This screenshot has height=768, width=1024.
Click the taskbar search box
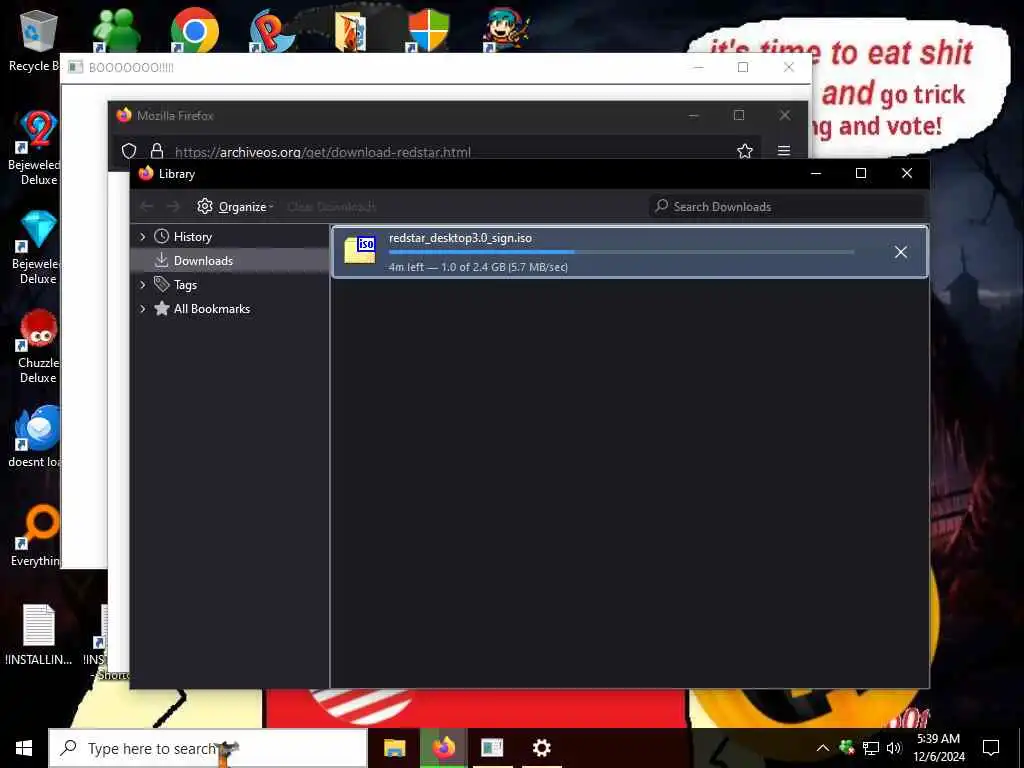coord(208,748)
